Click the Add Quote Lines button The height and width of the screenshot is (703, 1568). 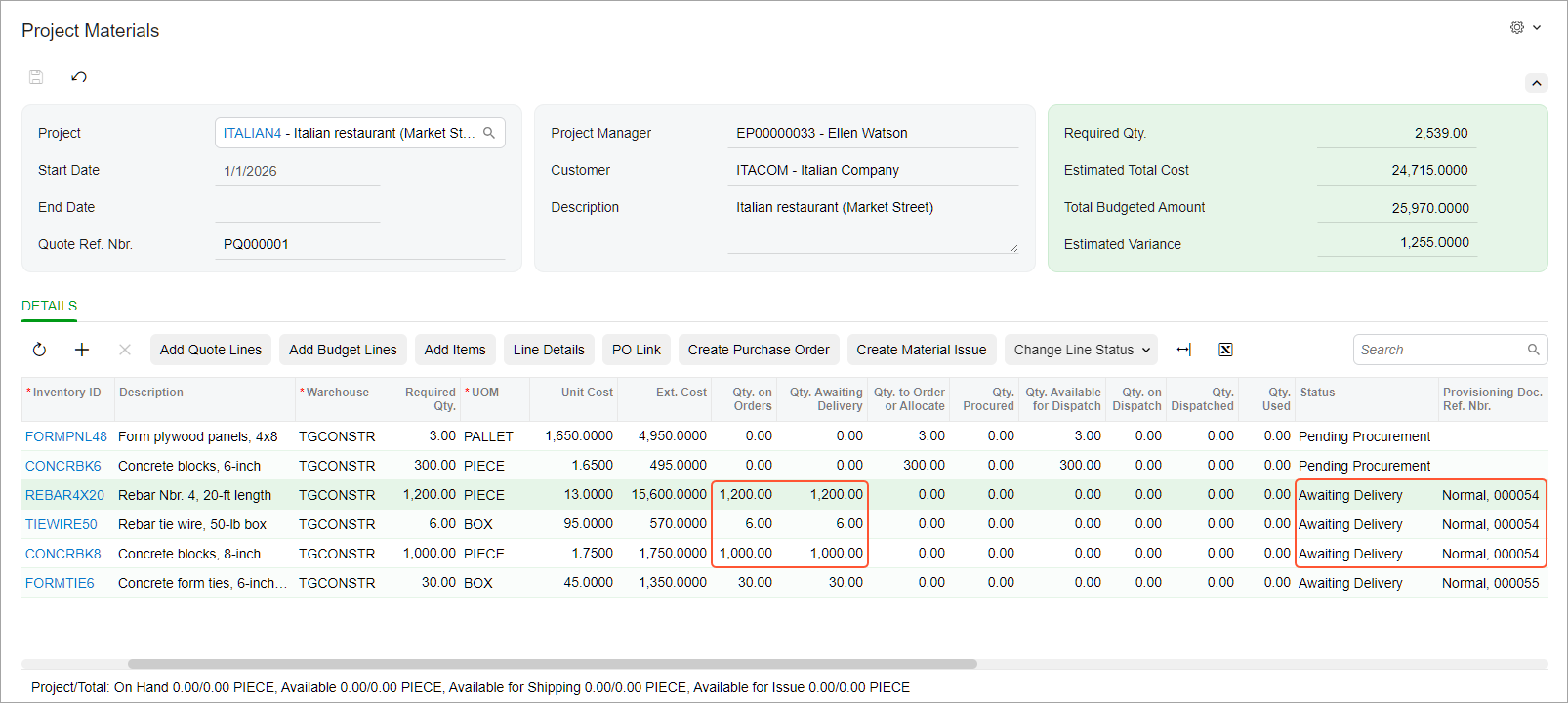click(x=211, y=350)
